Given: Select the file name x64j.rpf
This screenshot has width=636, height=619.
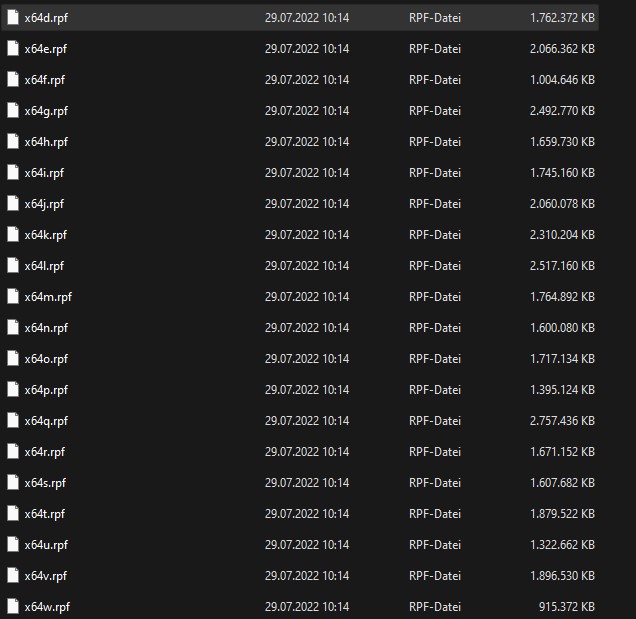Looking at the screenshot, I should [x=44, y=204].
